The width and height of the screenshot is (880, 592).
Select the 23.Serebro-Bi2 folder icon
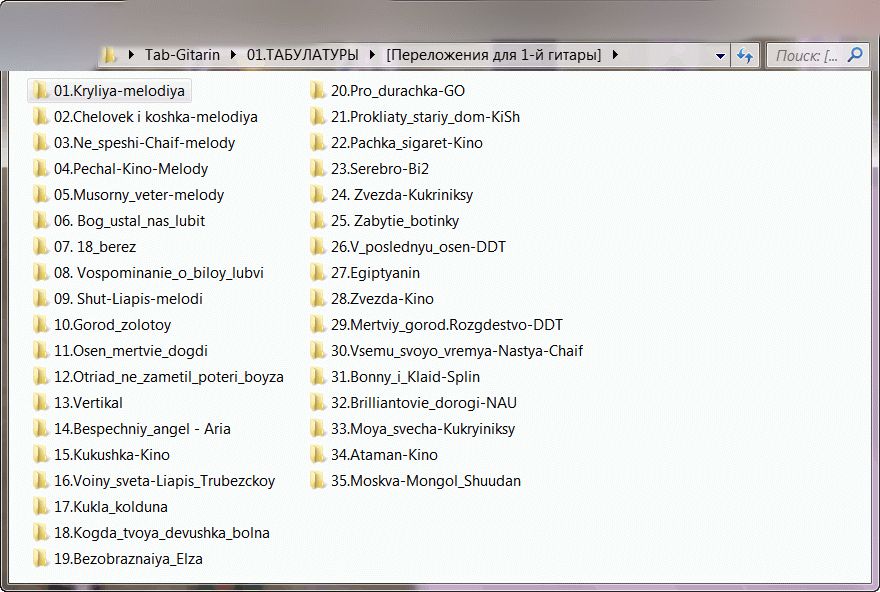pos(318,169)
